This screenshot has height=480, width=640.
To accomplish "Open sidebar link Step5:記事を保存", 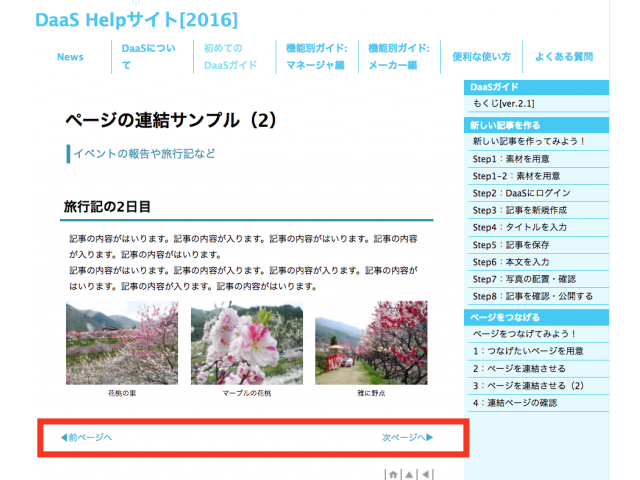I will click(x=510, y=245).
